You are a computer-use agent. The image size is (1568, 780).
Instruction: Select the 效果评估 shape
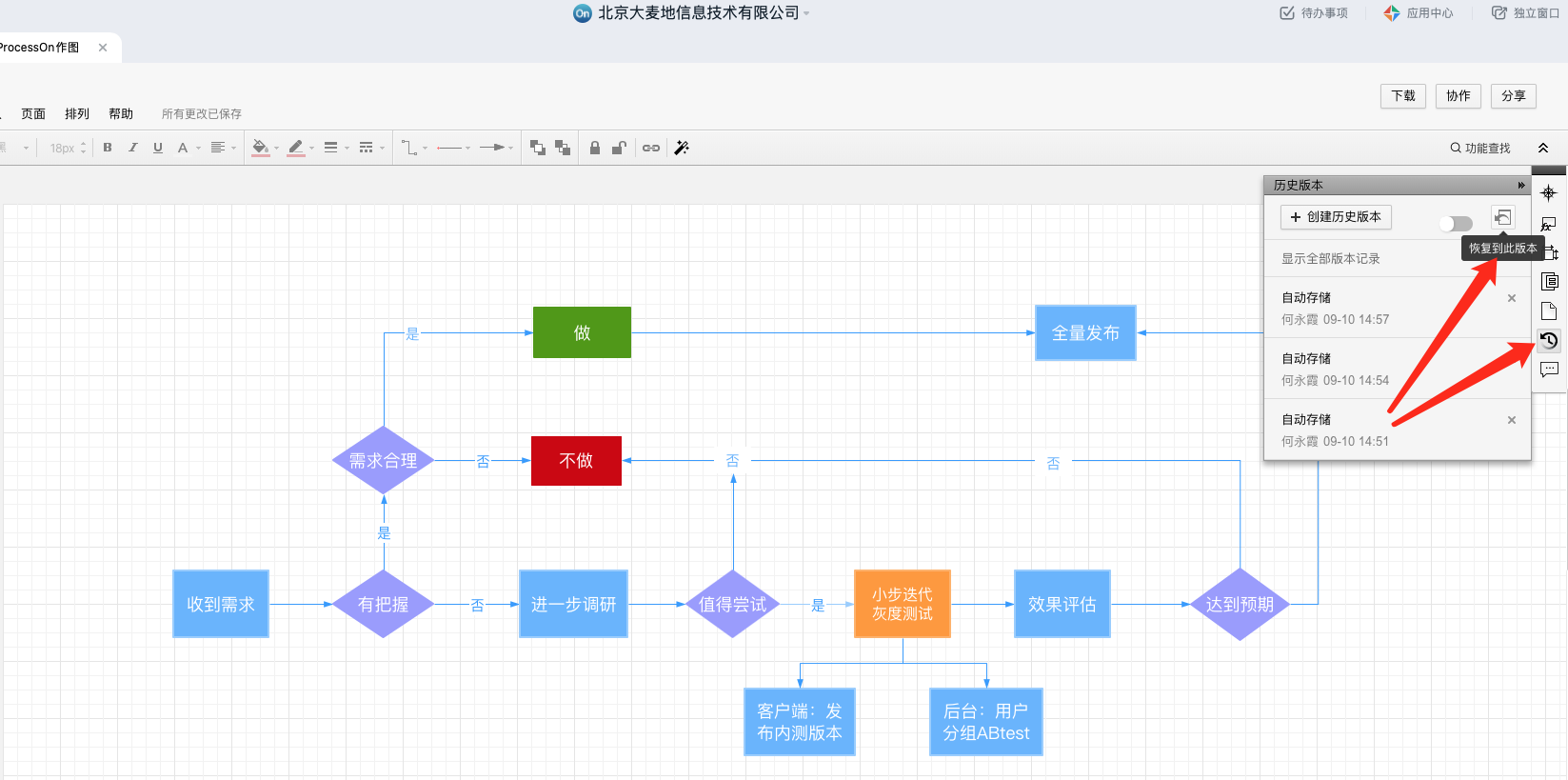1062,604
